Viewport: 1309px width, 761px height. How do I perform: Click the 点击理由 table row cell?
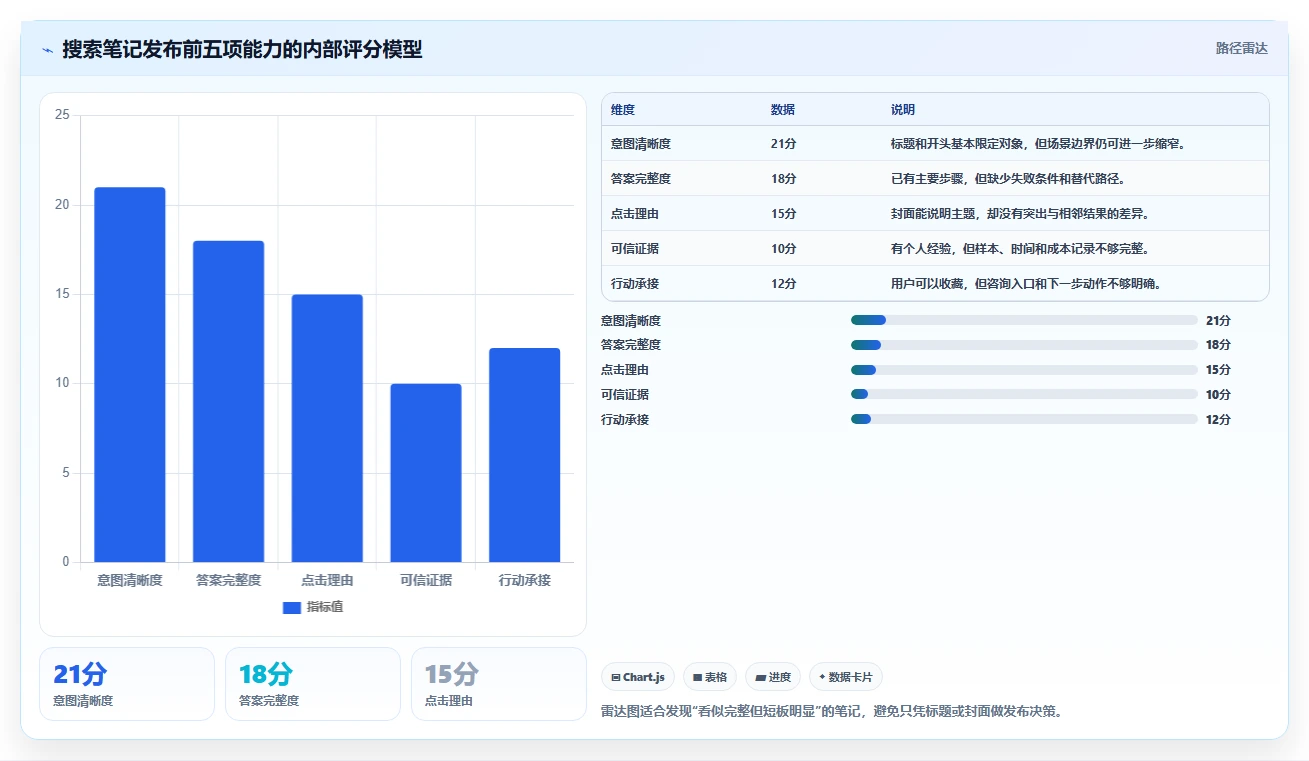point(635,214)
